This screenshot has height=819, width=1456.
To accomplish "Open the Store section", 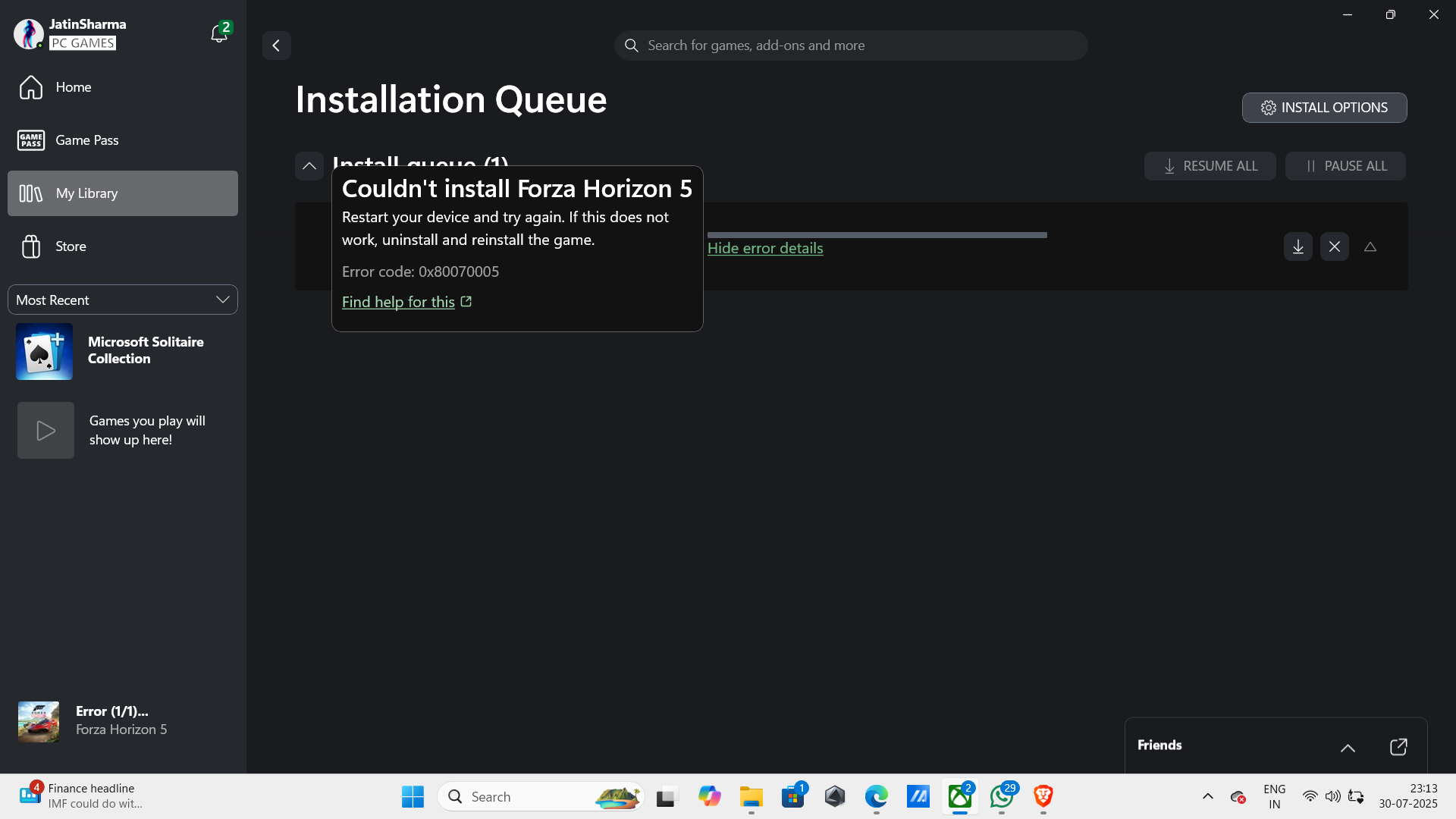I will tap(71, 246).
